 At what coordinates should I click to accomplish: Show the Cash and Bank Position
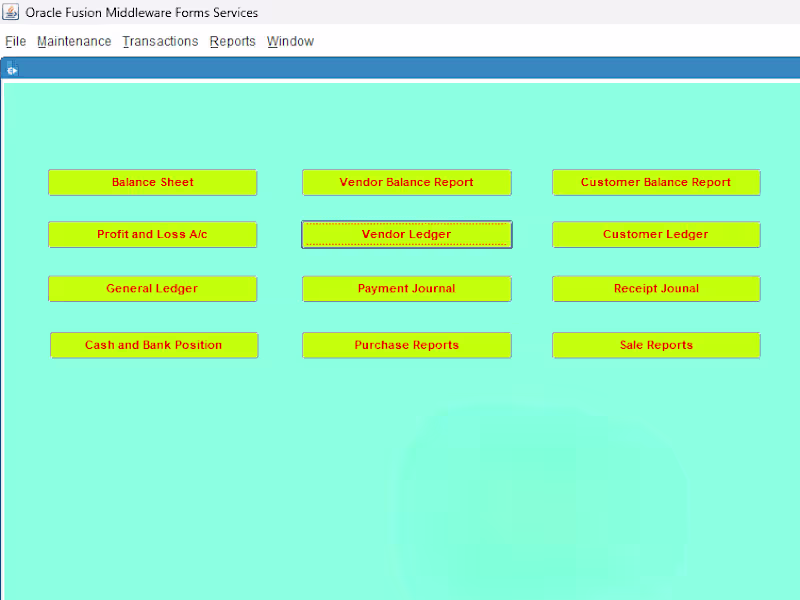coord(154,345)
